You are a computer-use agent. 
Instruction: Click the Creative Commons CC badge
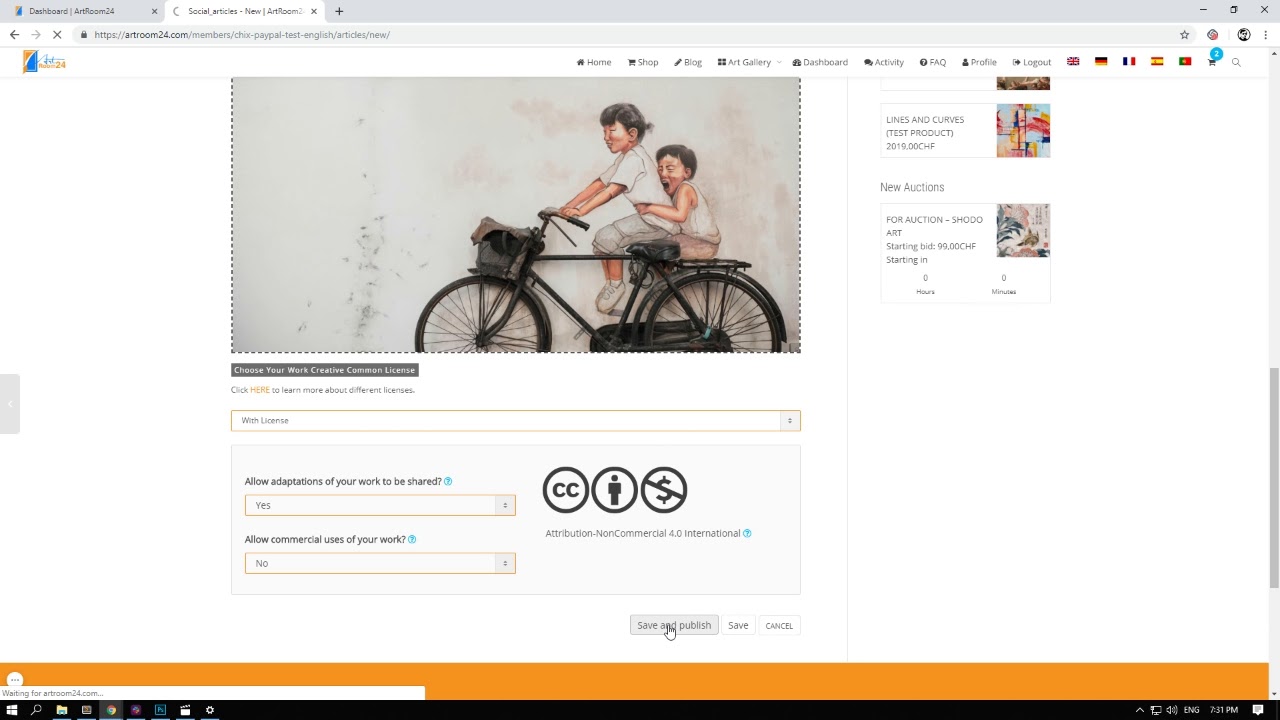coord(566,490)
